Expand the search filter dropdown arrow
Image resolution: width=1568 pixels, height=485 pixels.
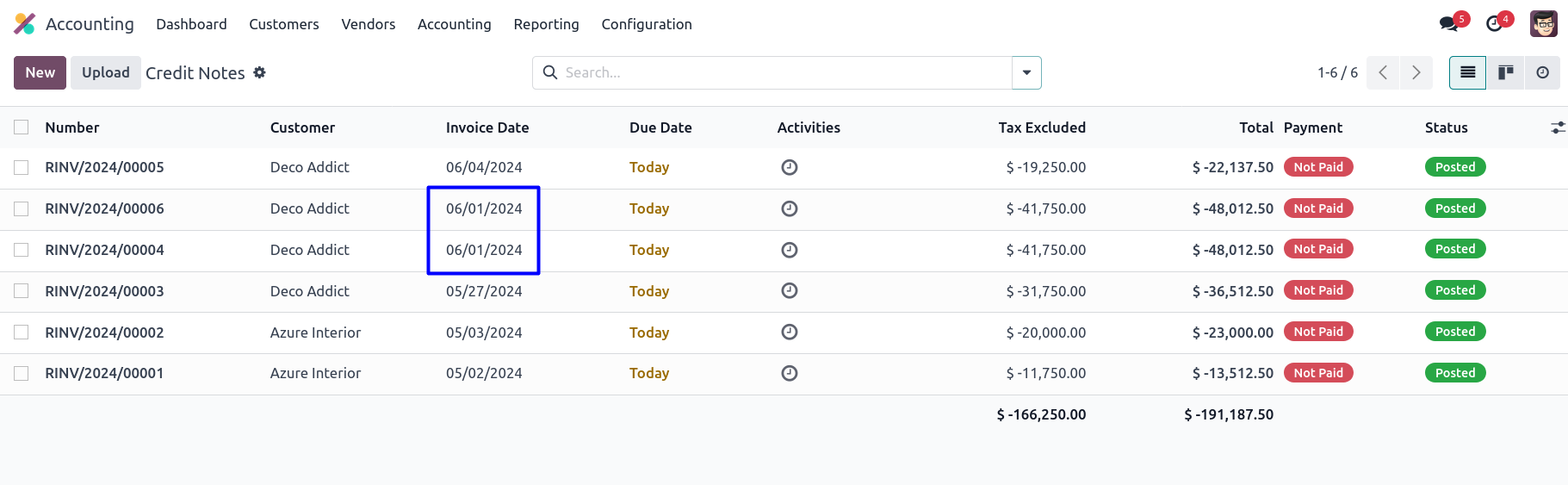(x=1026, y=73)
